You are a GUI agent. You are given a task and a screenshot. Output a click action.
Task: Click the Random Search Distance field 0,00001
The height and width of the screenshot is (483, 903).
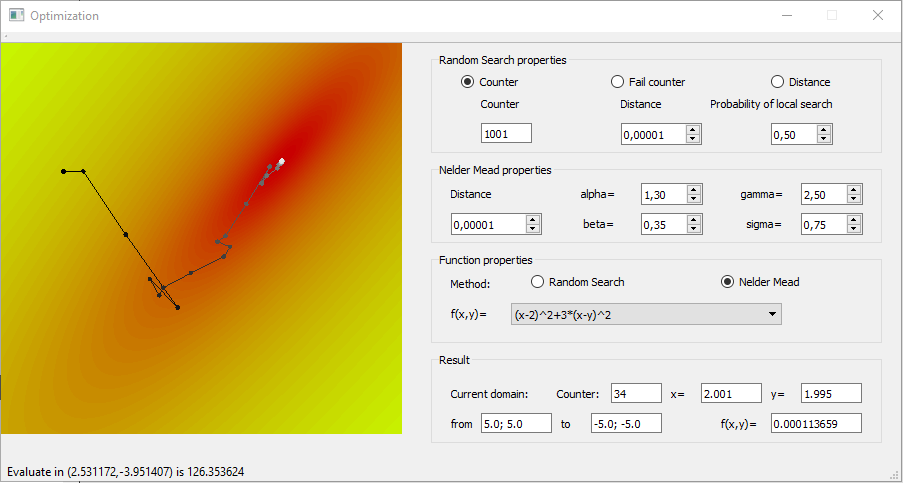pyautogui.click(x=654, y=135)
